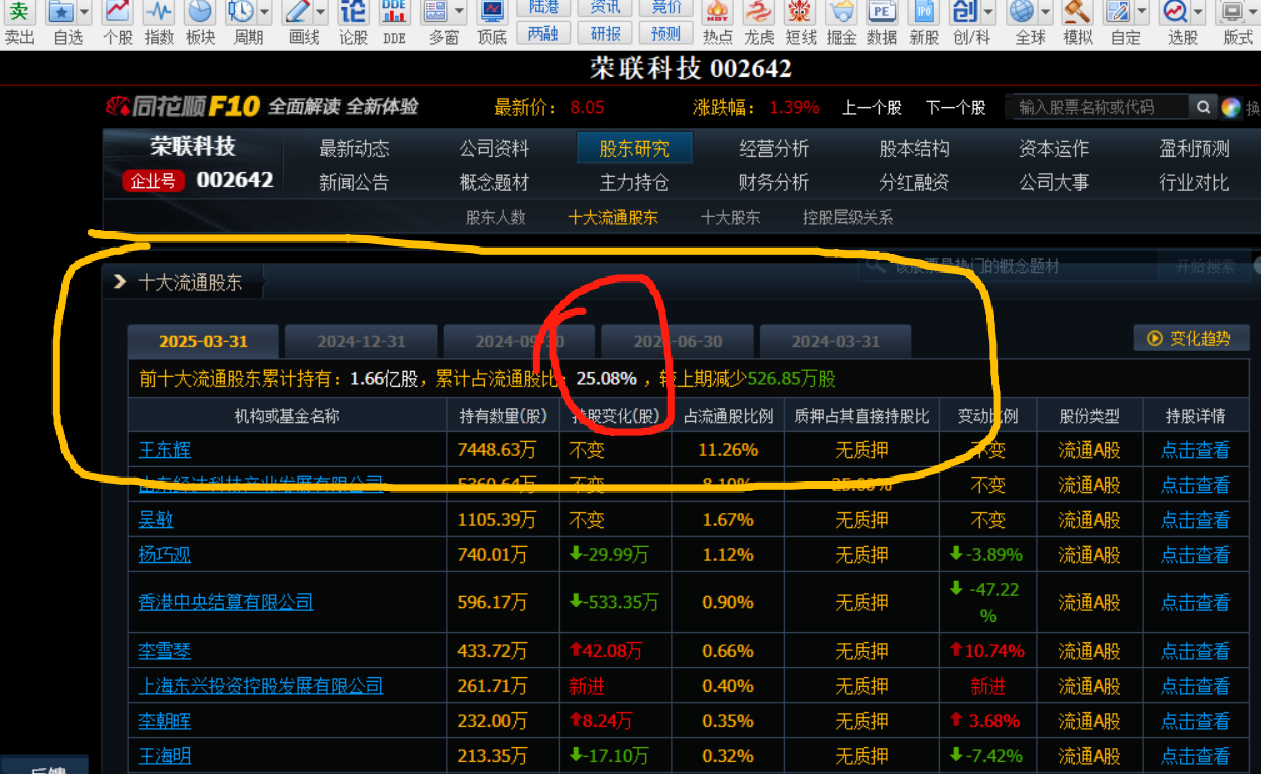Open the 控股层级关系 sub-tab
Viewport: 1261px width, 774px height.
click(x=848, y=217)
